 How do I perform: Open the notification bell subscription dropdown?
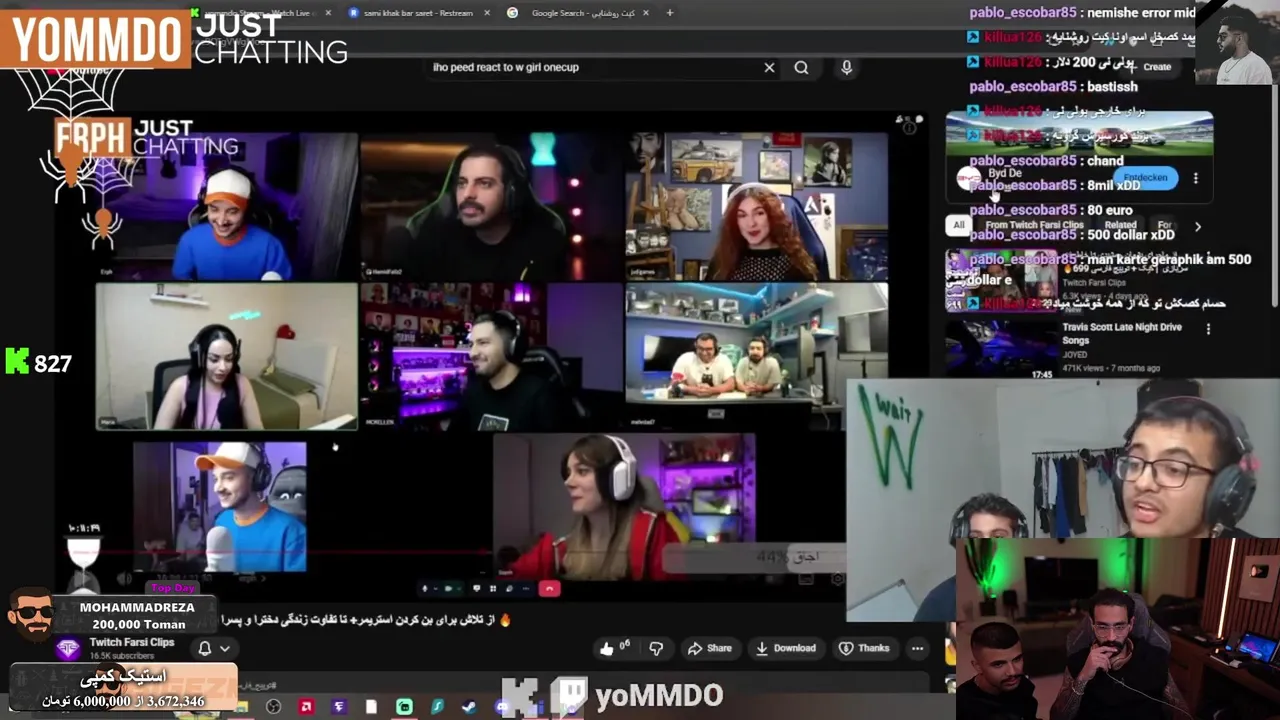click(x=213, y=648)
